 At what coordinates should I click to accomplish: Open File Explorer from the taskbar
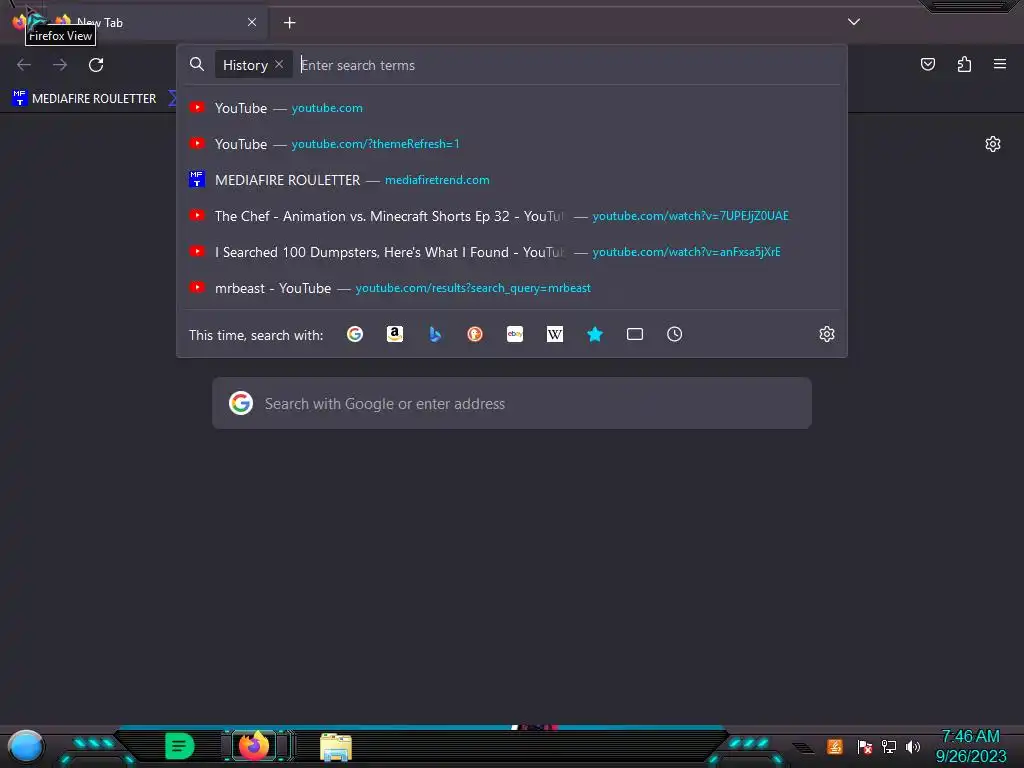point(336,747)
